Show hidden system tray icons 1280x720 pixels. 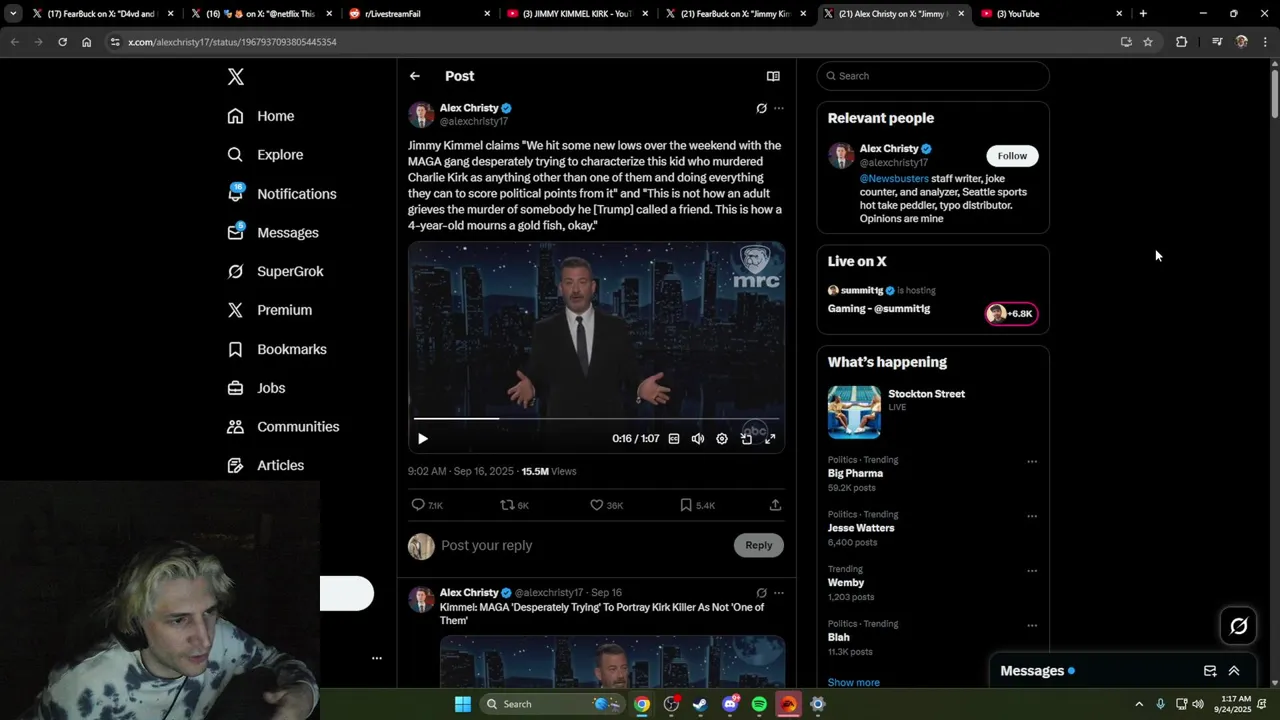tap(1138, 704)
